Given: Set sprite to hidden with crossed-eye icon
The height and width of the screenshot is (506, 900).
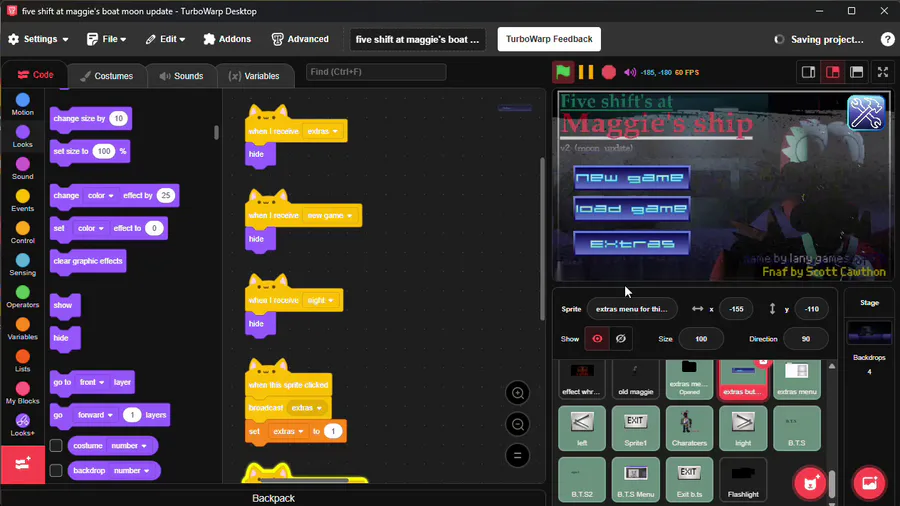Looking at the screenshot, I should pyautogui.click(x=621, y=338).
